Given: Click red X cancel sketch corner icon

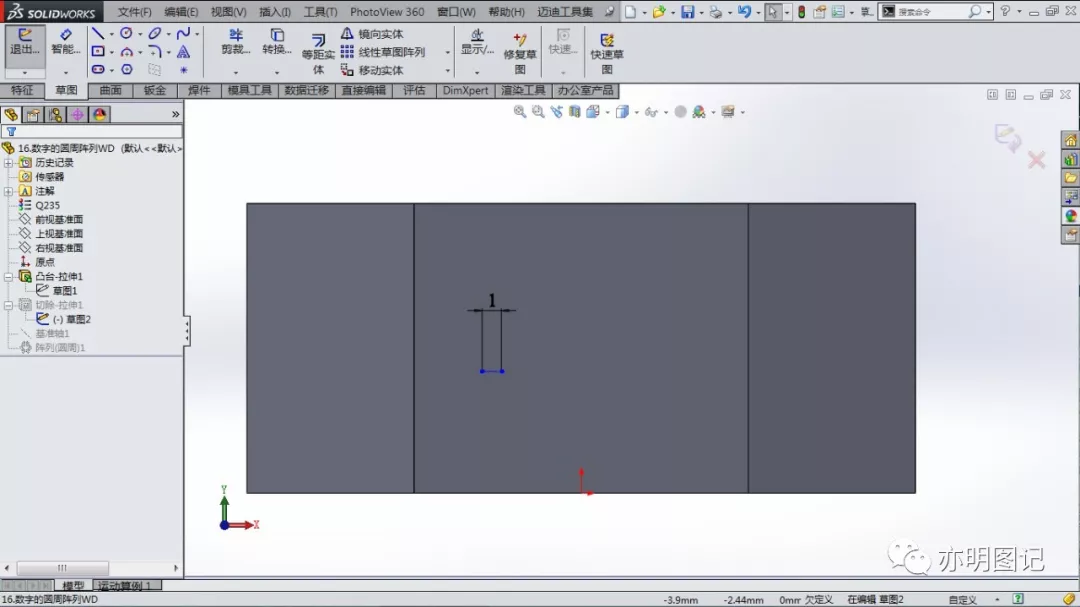Looking at the screenshot, I should tap(1036, 161).
